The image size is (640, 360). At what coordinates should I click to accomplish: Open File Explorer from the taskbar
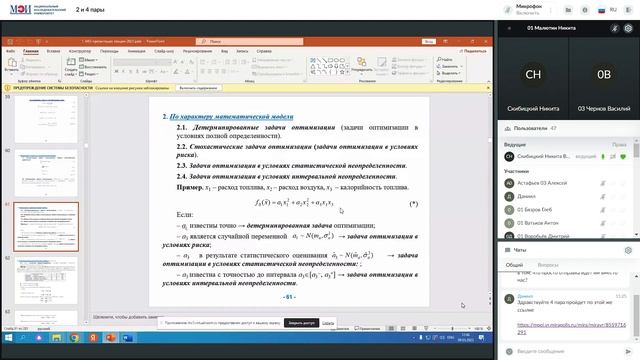[56, 338]
